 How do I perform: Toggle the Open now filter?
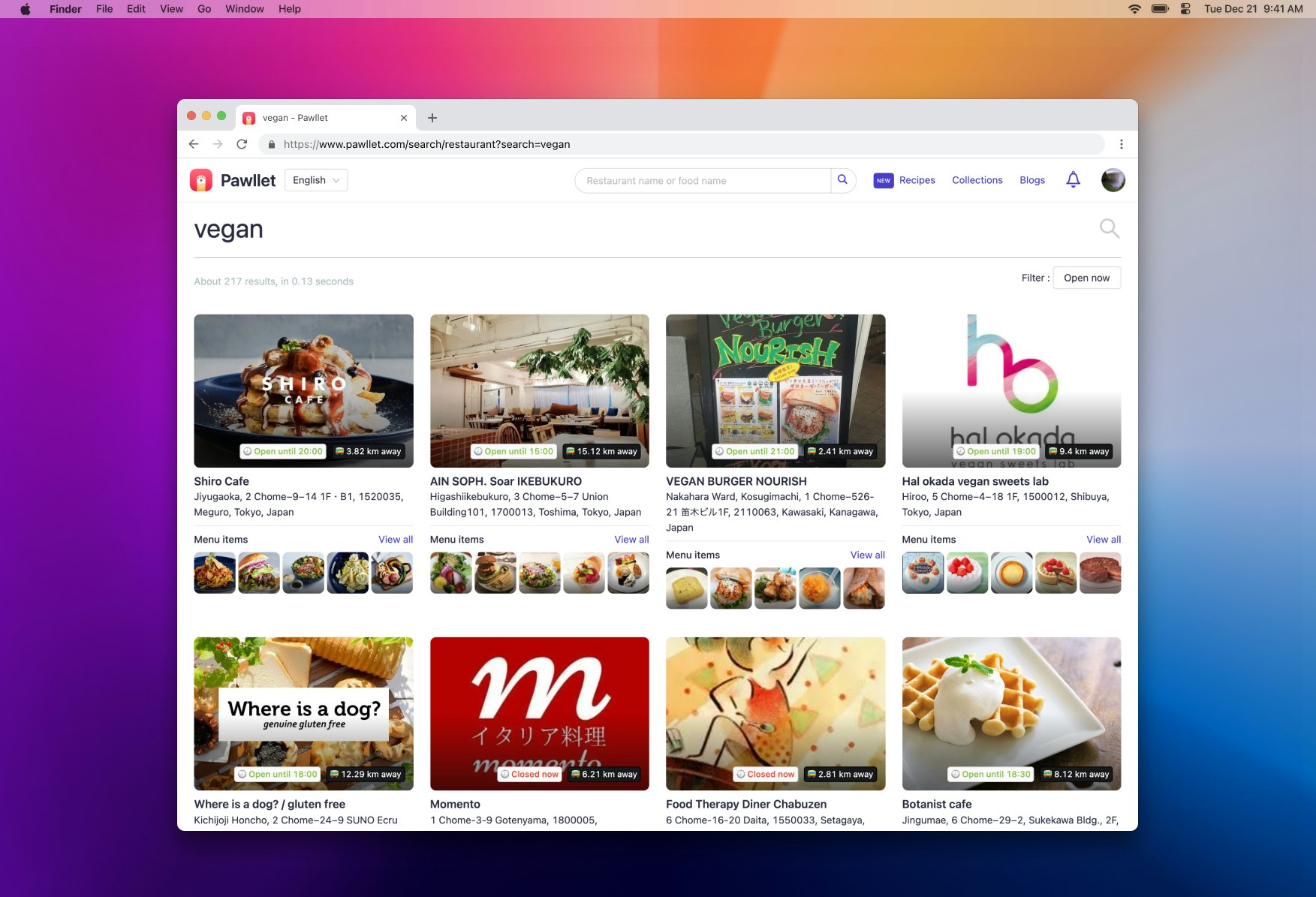point(1086,278)
